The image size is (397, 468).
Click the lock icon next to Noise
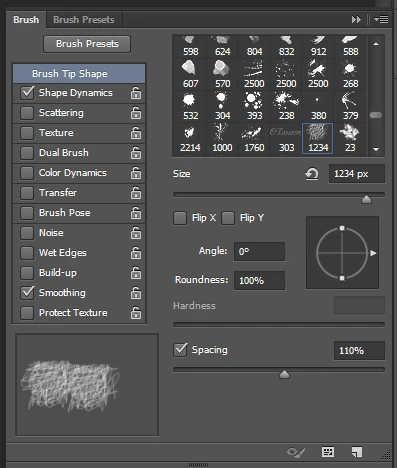(x=136, y=233)
